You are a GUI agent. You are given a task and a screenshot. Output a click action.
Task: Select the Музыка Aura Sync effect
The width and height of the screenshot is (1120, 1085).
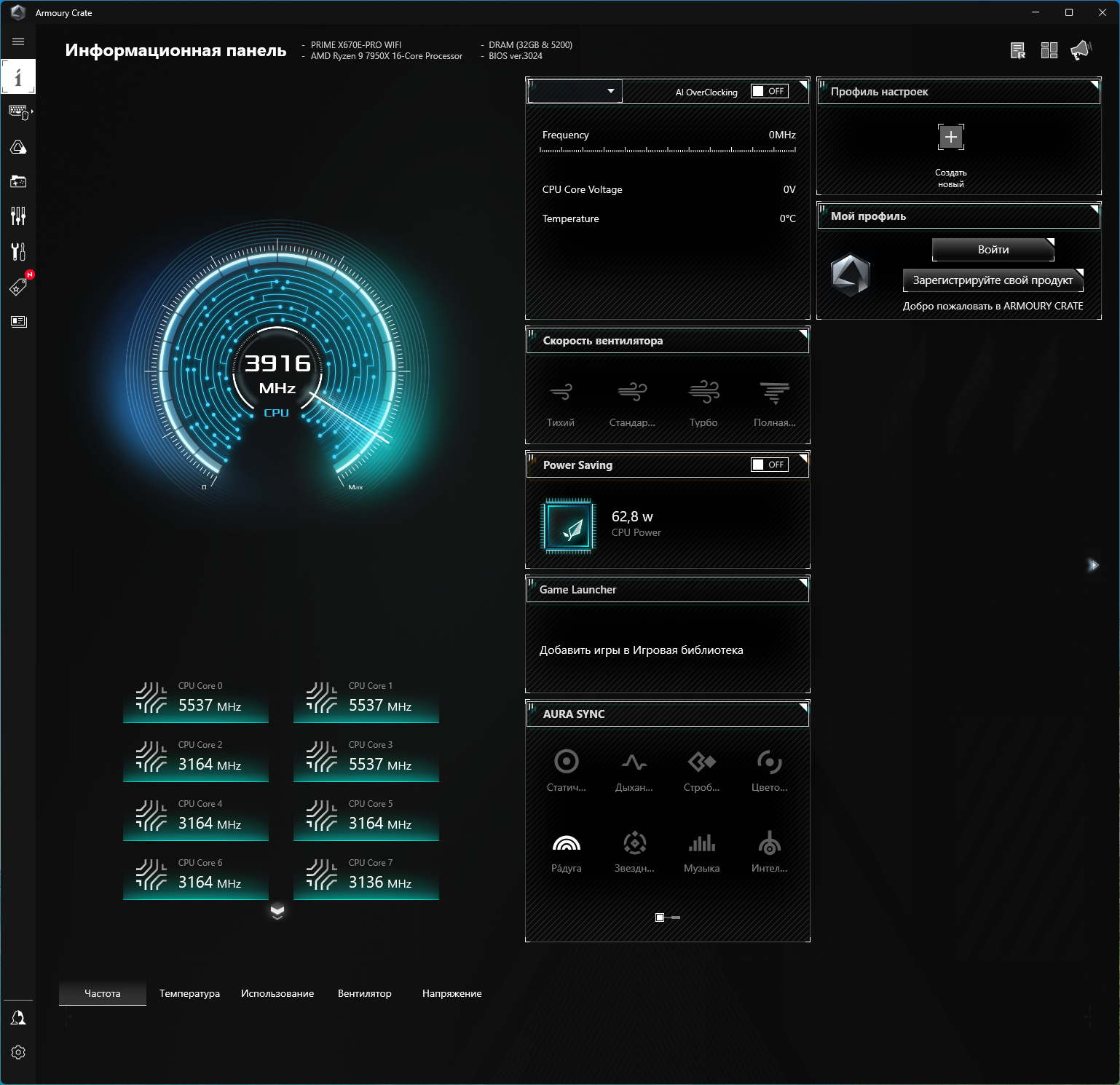point(702,852)
